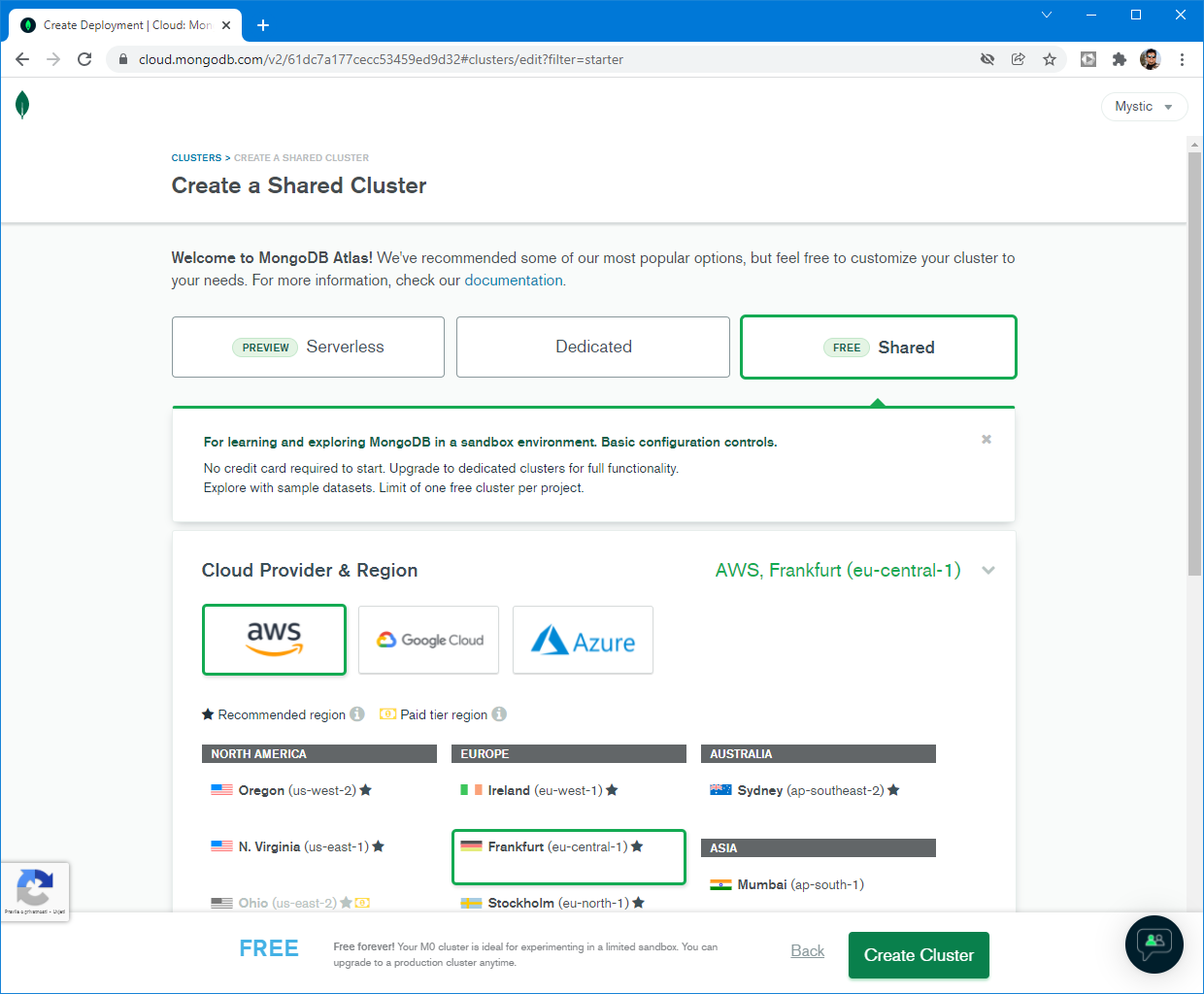This screenshot has width=1204, height=994.
Task: Choose Google Cloud as provider
Action: (x=428, y=640)
